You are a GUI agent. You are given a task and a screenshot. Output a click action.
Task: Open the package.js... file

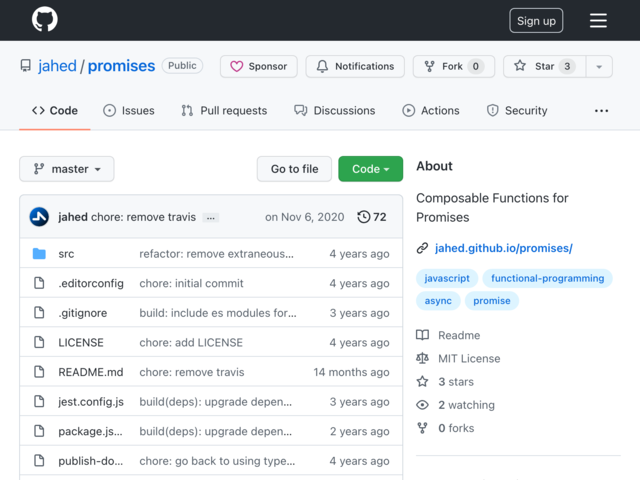point(90,431)
